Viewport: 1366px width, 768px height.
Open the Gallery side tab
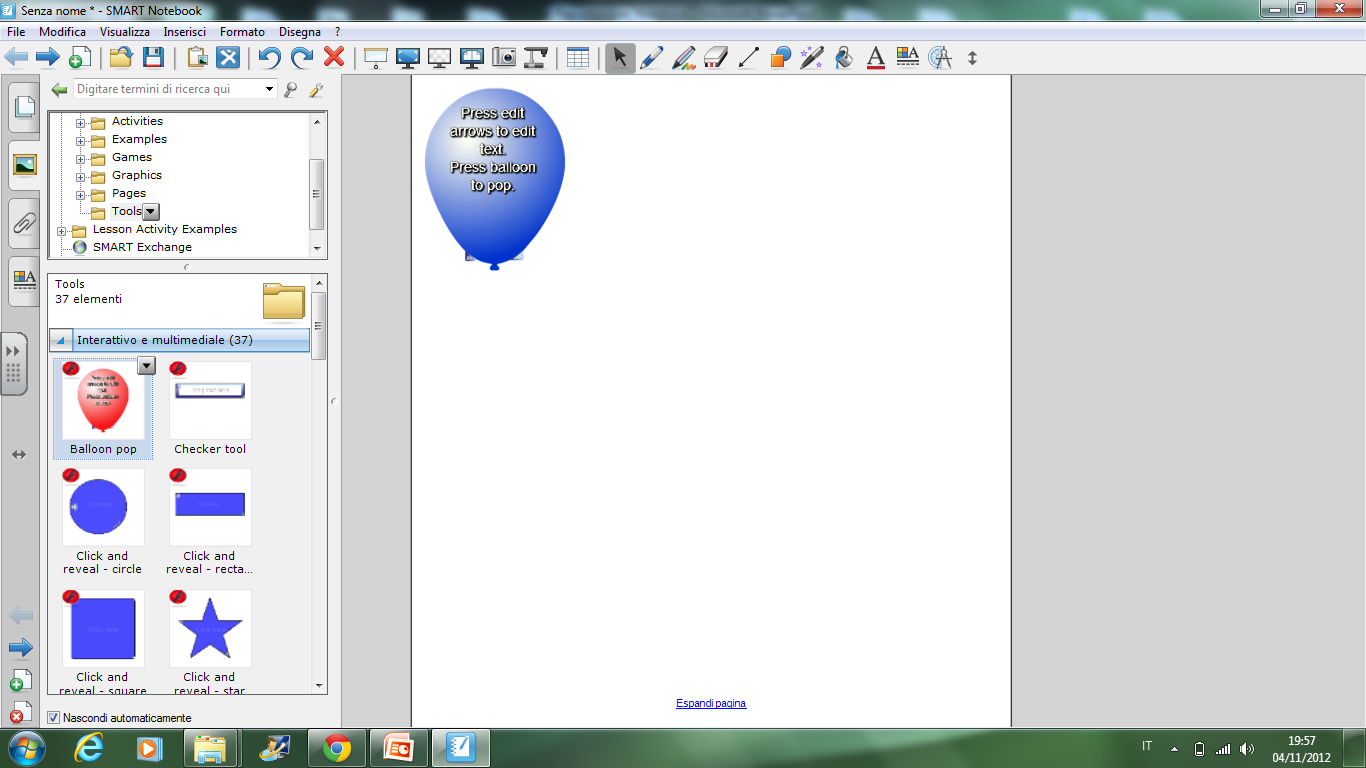(24, 164)
